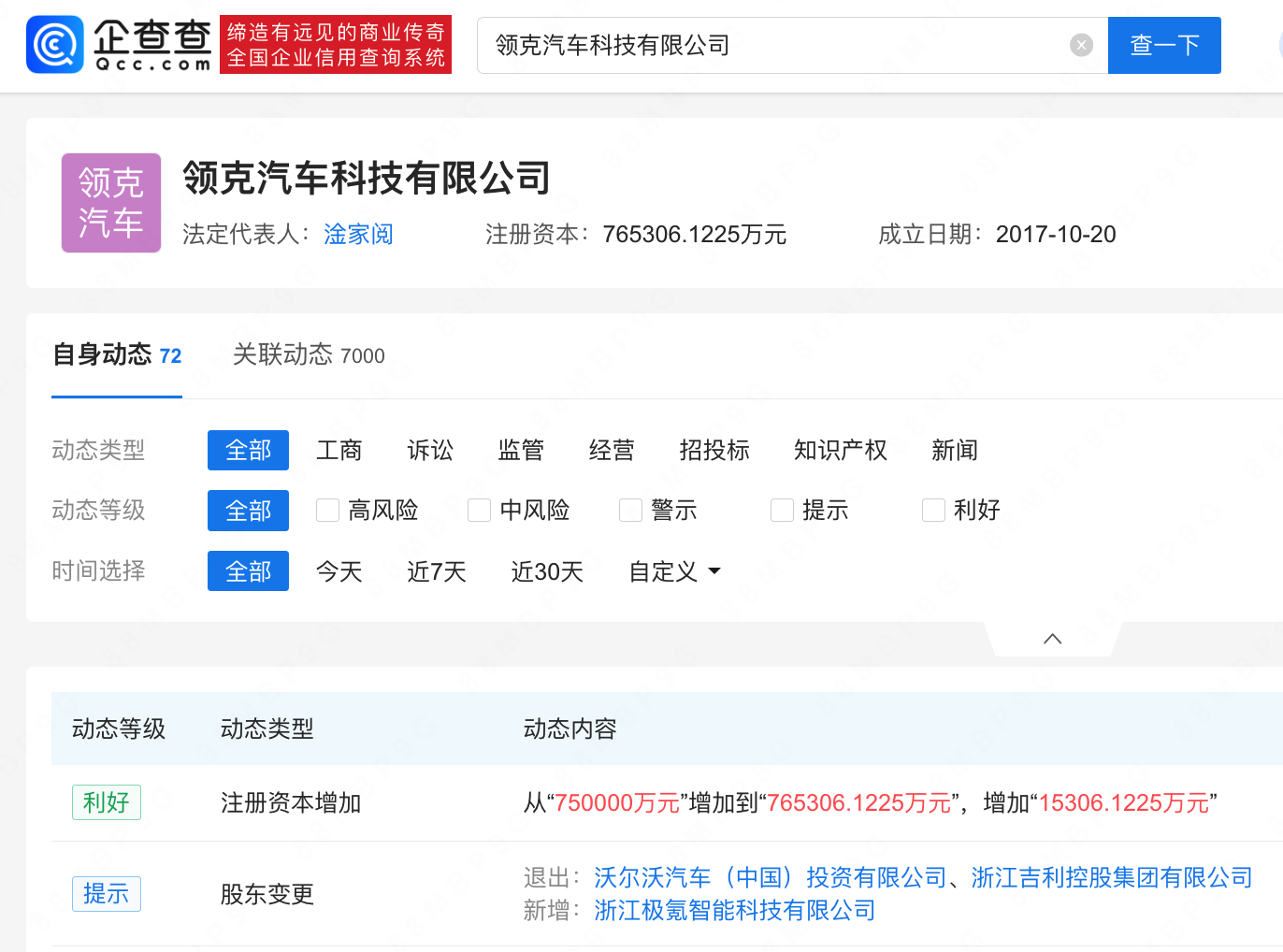Select 全部 in the 时间选择 filter

248,571
